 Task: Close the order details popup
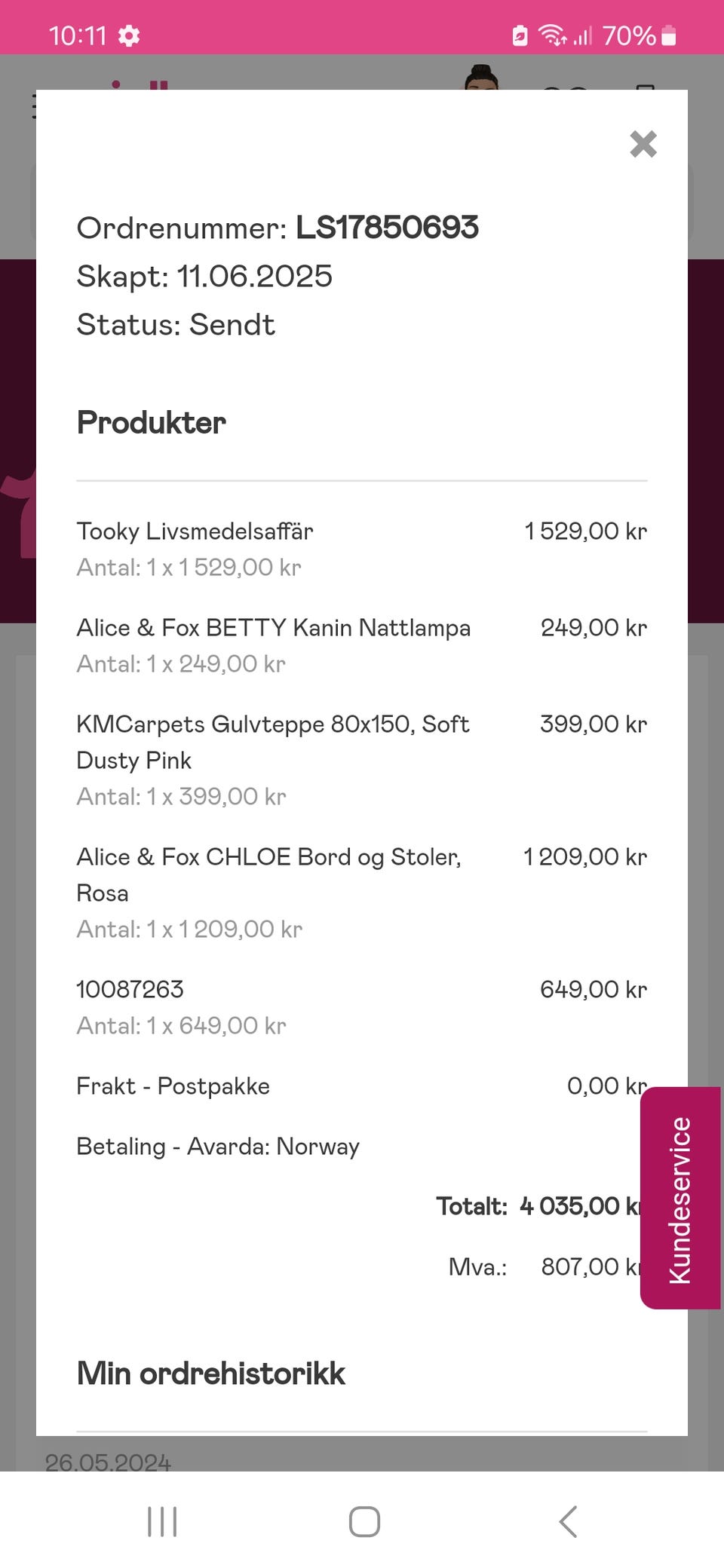(x=643, y=143)
